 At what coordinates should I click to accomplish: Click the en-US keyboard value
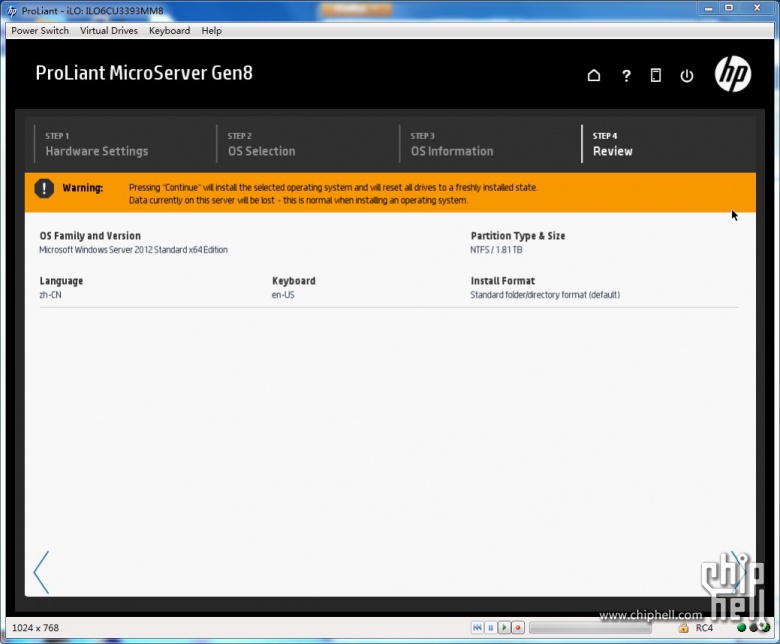pyautogui.click(x=283, y=294)
